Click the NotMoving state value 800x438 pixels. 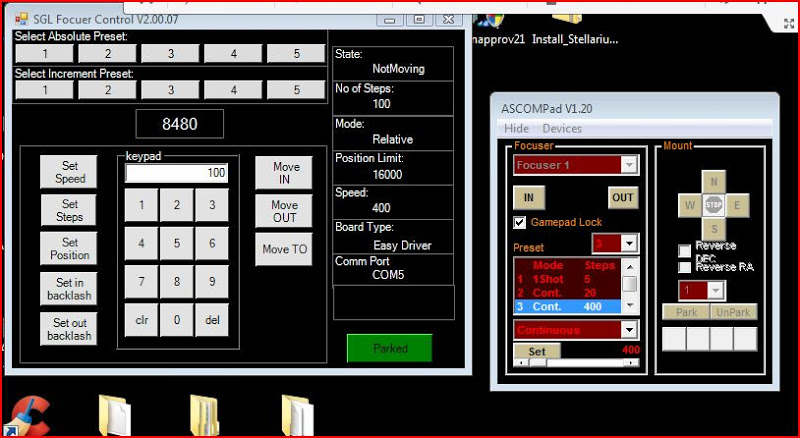(x=398, y=68)
